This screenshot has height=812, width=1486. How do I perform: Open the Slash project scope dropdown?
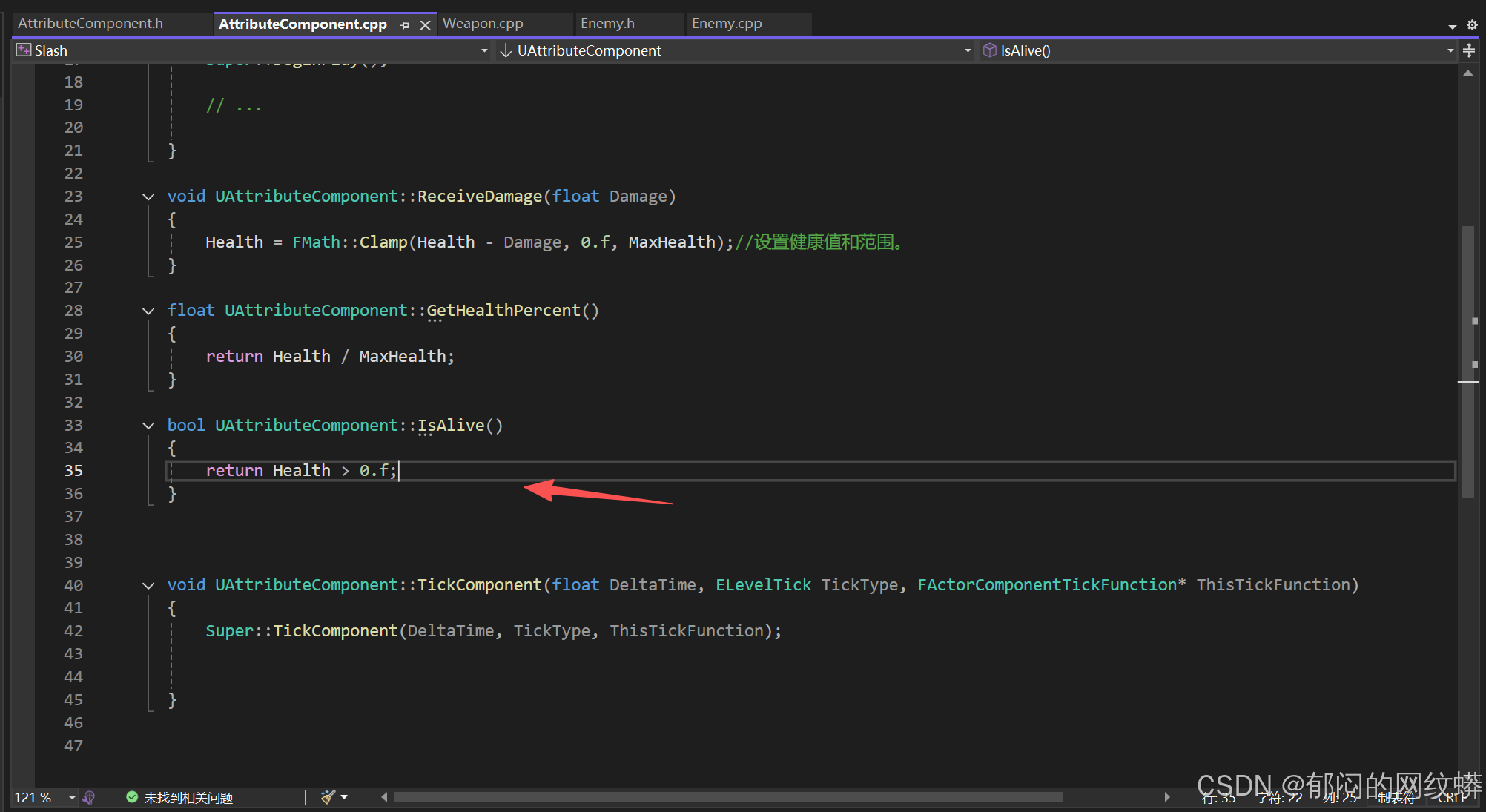point(484,50)
